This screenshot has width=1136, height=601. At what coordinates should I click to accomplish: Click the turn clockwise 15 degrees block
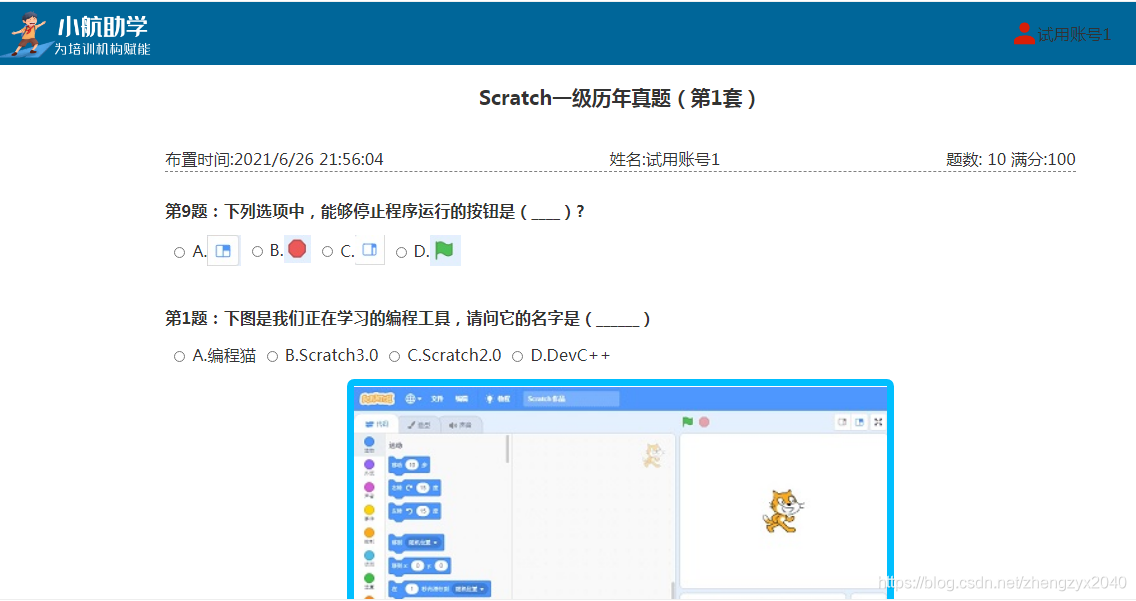pyautogui.click(x=414, y=488)
